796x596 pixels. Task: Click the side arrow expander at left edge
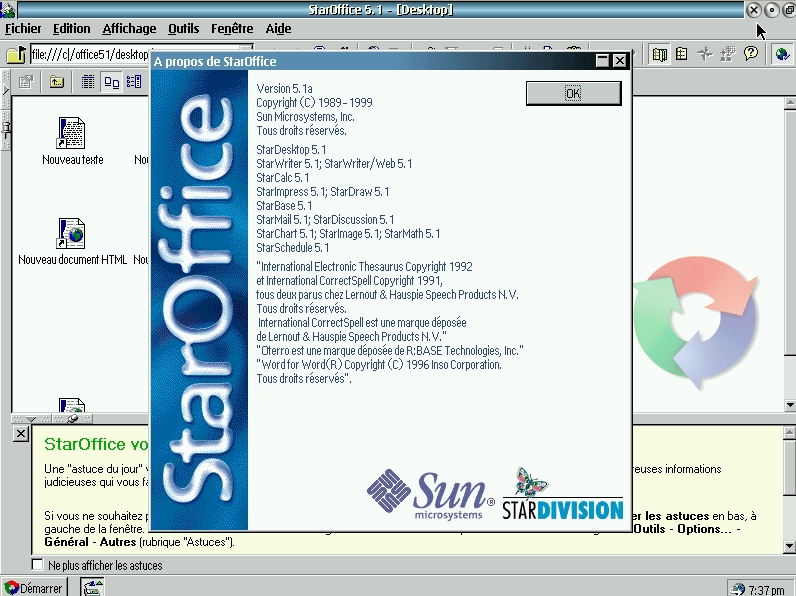(x=6, y=90)
